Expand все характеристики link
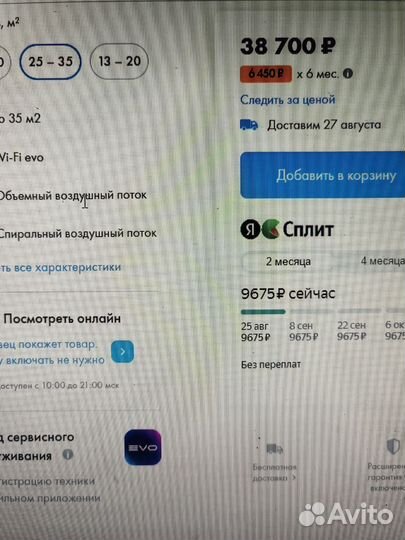This screenshot has width=405, height=540. tap(61, 268)
